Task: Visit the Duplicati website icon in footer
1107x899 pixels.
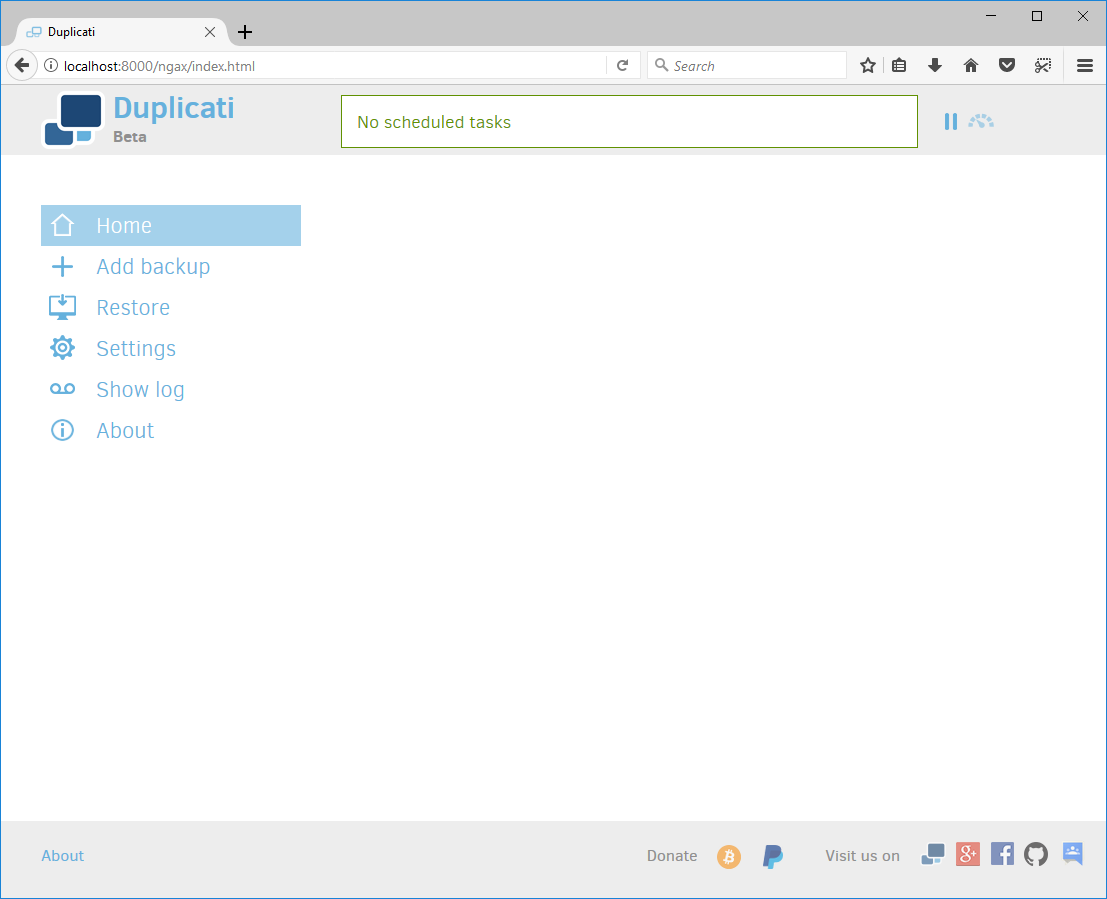Action: tap(933, 855)
